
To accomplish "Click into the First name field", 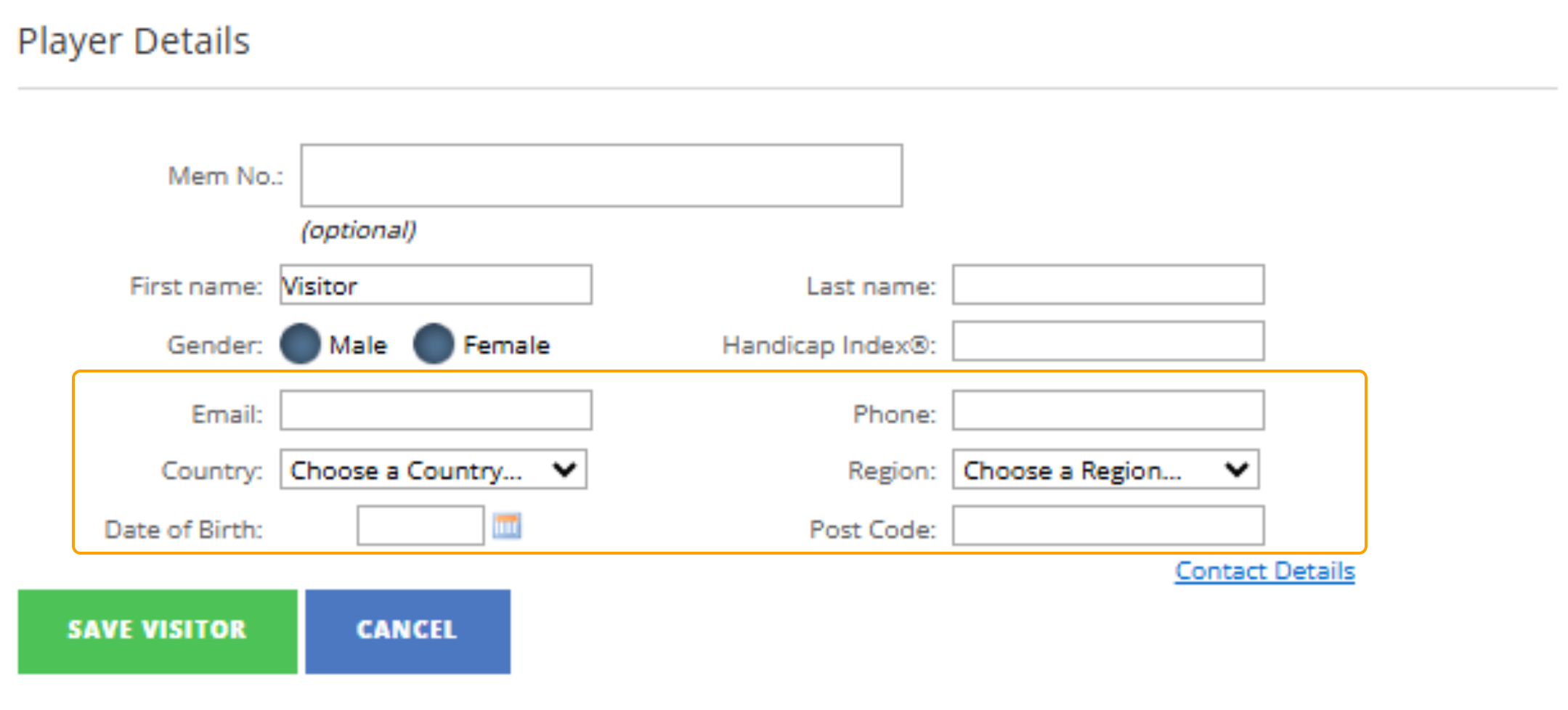I will (436, 285).
